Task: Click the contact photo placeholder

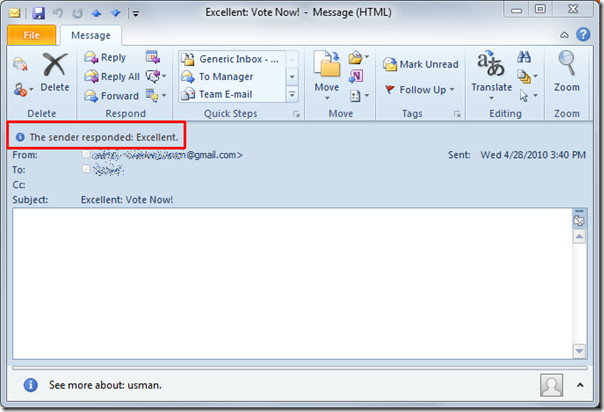Action: [551, 385]
